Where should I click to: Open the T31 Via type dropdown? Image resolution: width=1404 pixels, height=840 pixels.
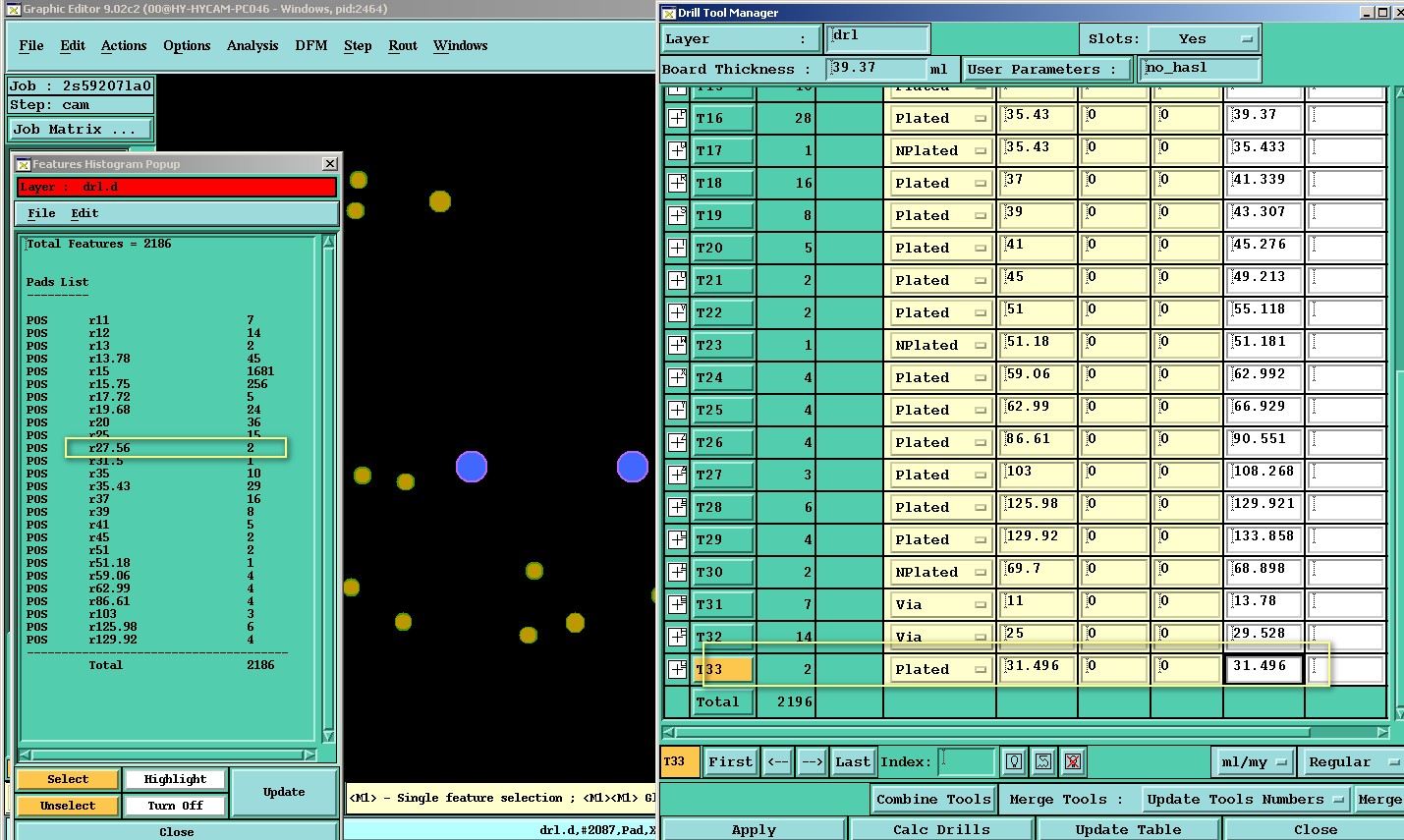940,604
